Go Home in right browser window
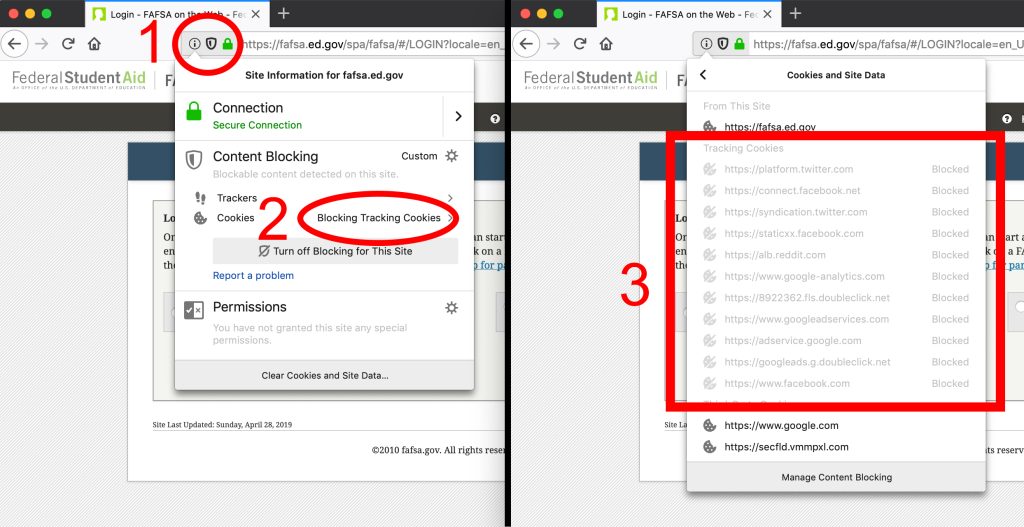 606,44
